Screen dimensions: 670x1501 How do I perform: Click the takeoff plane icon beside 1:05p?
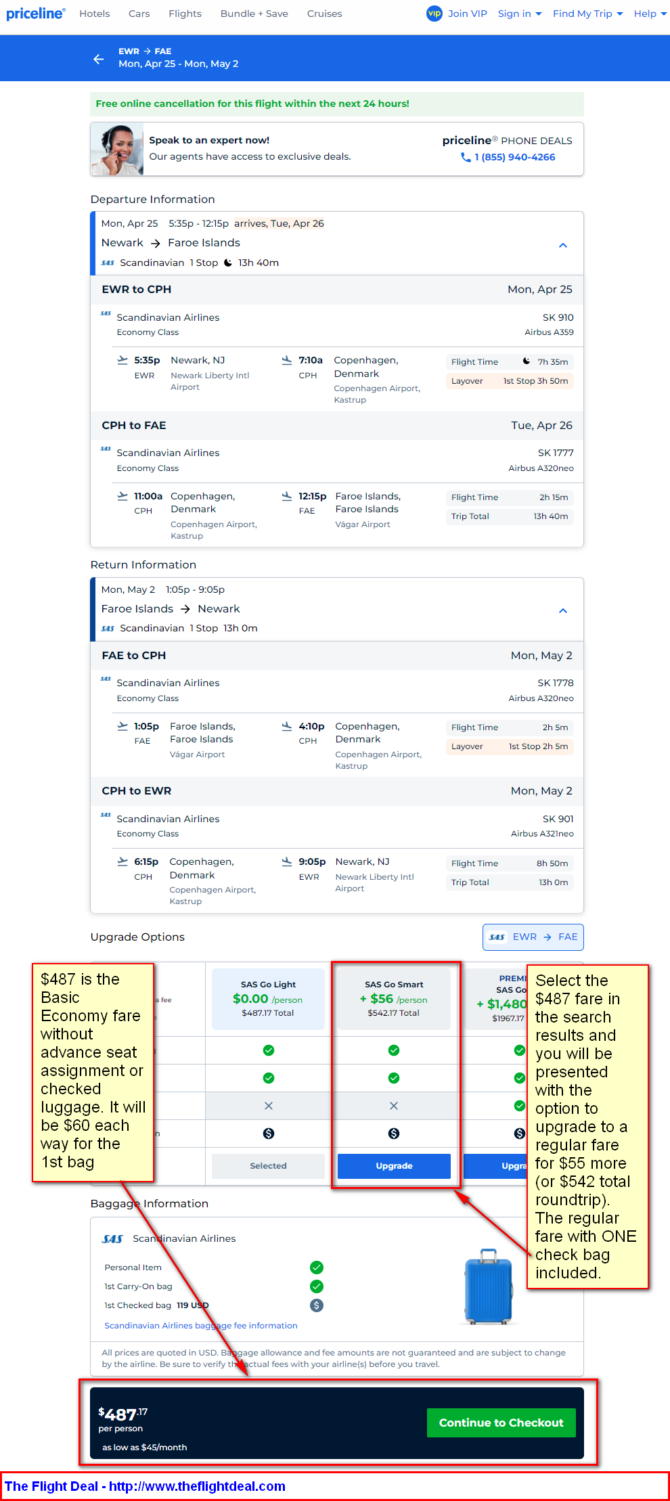[x=122, y=726]
